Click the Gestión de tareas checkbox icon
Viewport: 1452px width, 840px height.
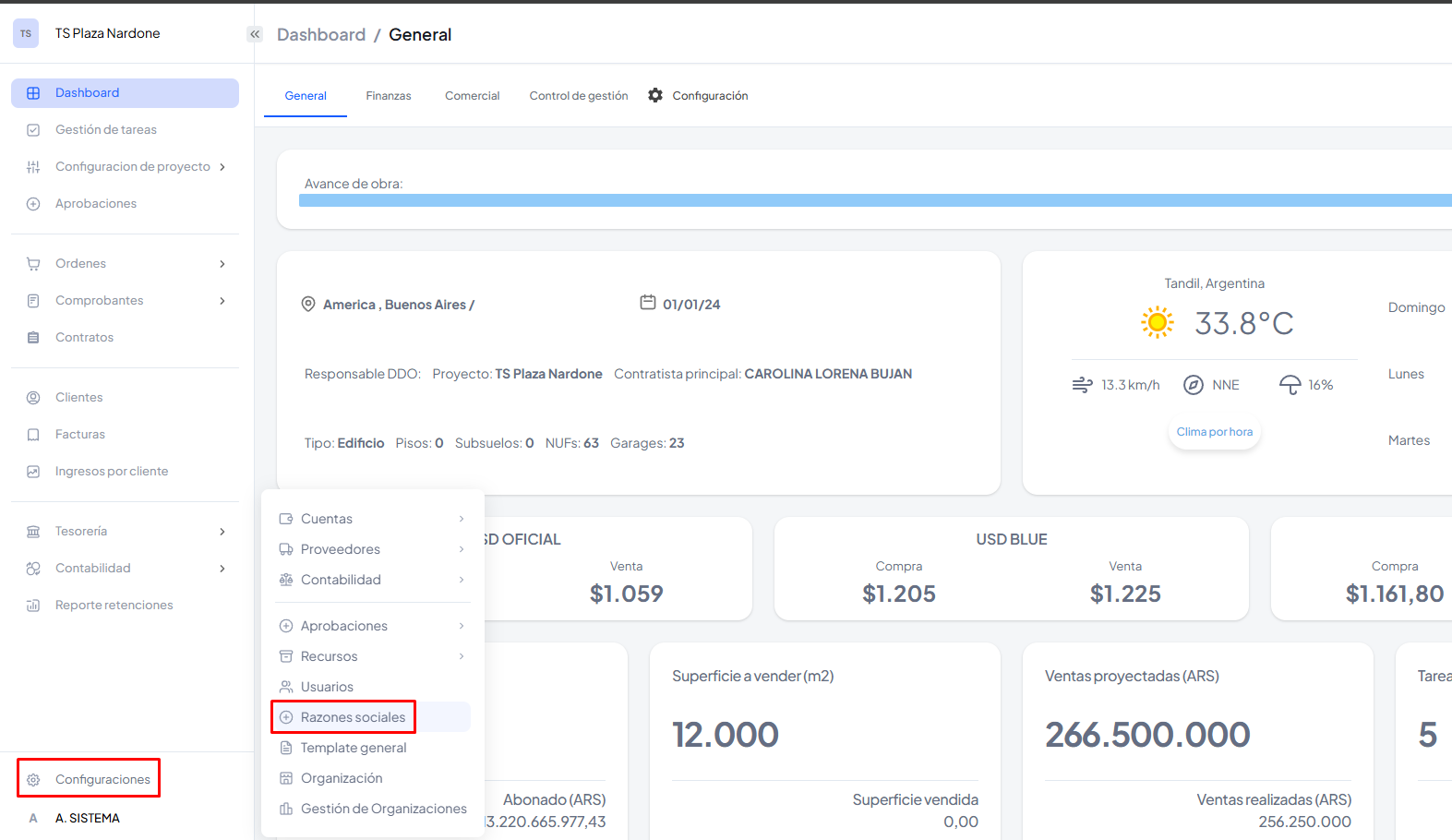coord(33,130)
